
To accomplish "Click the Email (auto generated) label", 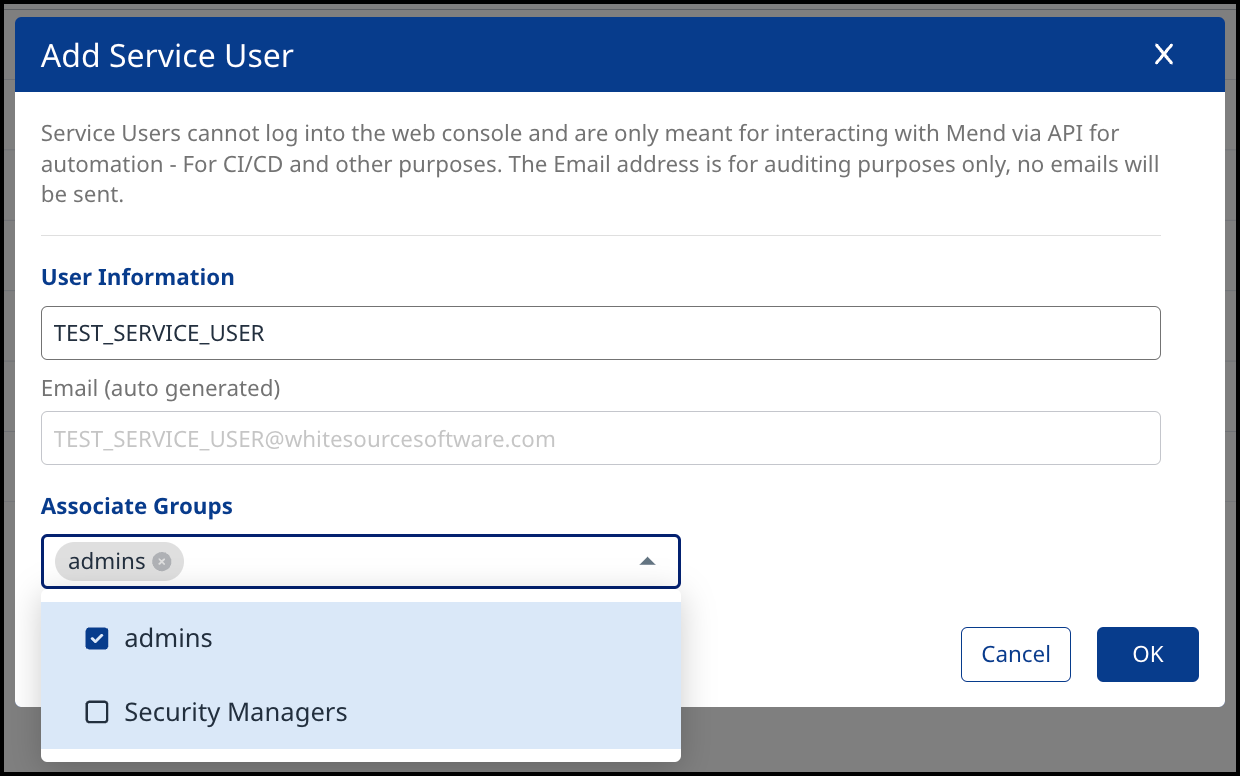I will pos(160,388).
